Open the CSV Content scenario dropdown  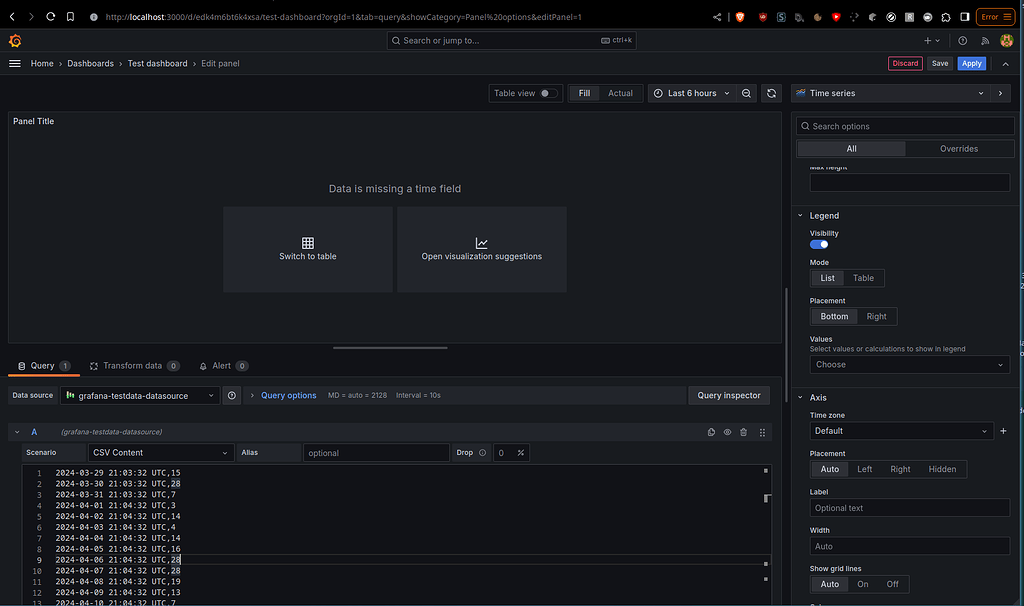[x=160, y=452]
